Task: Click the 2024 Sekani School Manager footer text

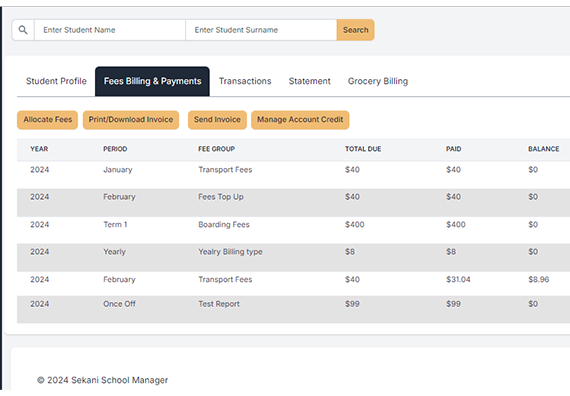Action: point(103,380)
